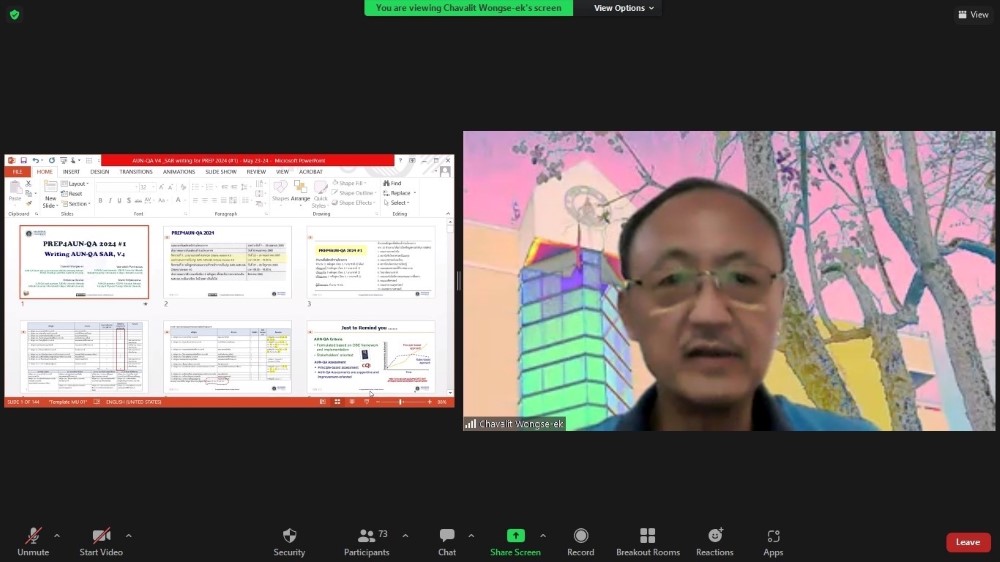Image resolution: width=1000 pixels, height=562 pixels.
Task: Open the Participants panel
Action: coord(367,536)
